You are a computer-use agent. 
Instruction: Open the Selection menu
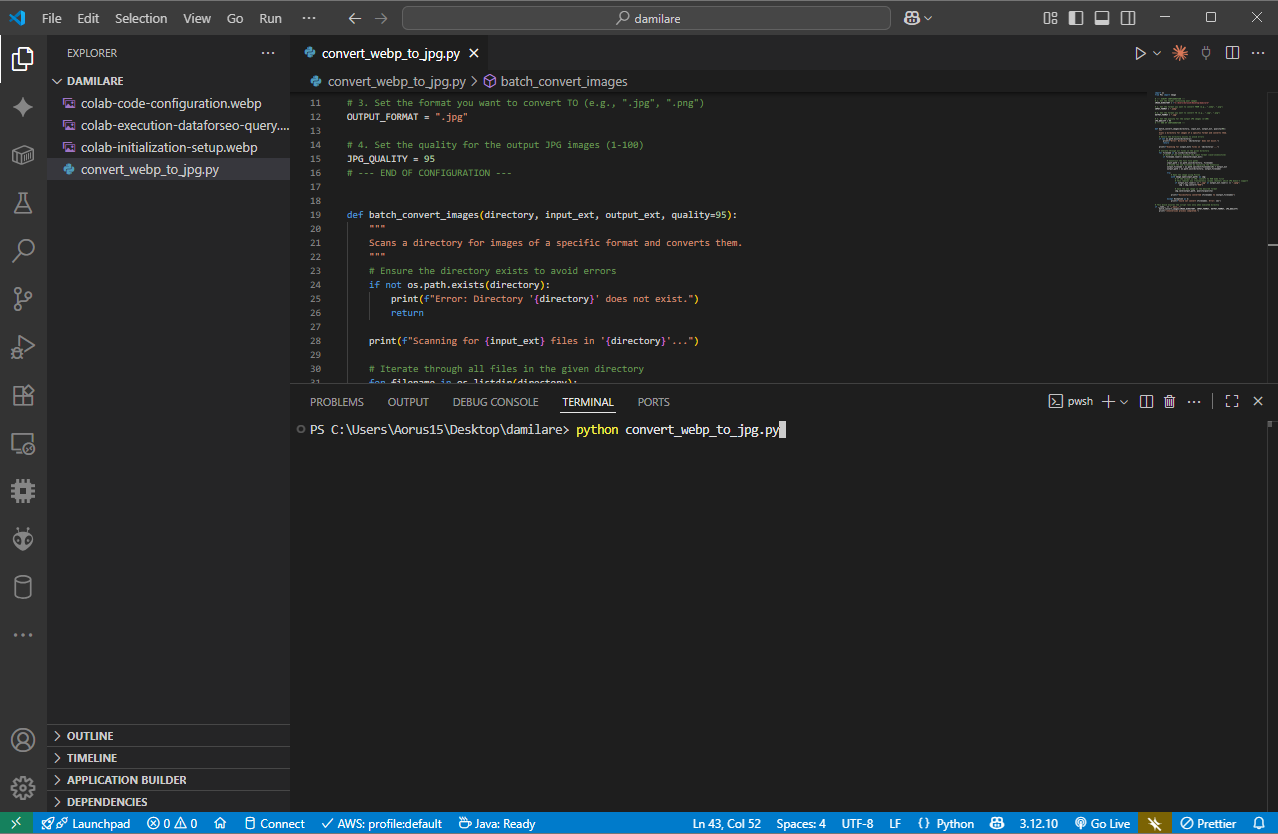click(141, 18)
